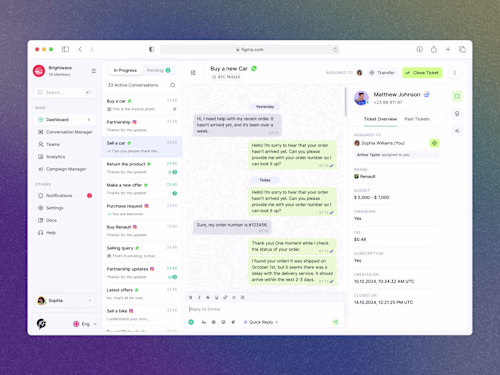
Task: Open the Partnership updates conversation
Action: (142, 273)
